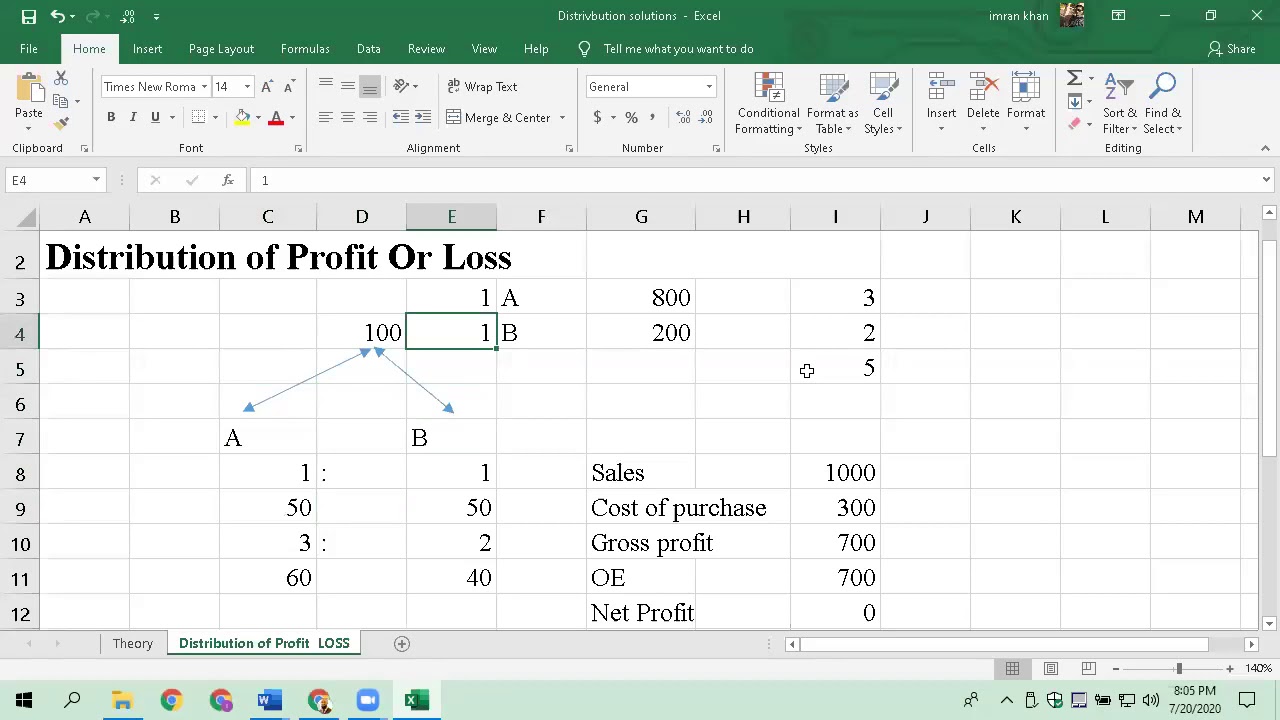Add a new sheet with plus icon
This screenshot has height=720, width=1280.
pyautogui.click(x=402, y=644)
